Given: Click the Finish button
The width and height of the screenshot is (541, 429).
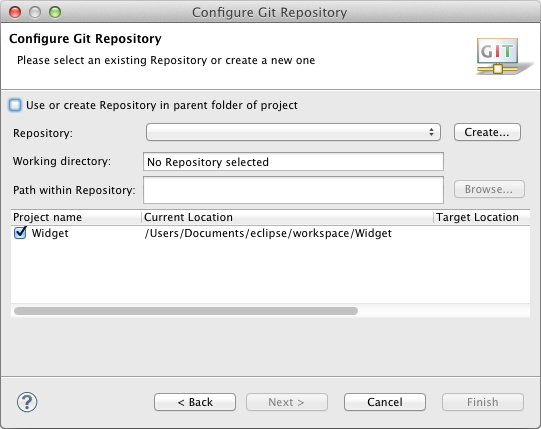Looking at the screenshot, I should [x=483, y=402].
